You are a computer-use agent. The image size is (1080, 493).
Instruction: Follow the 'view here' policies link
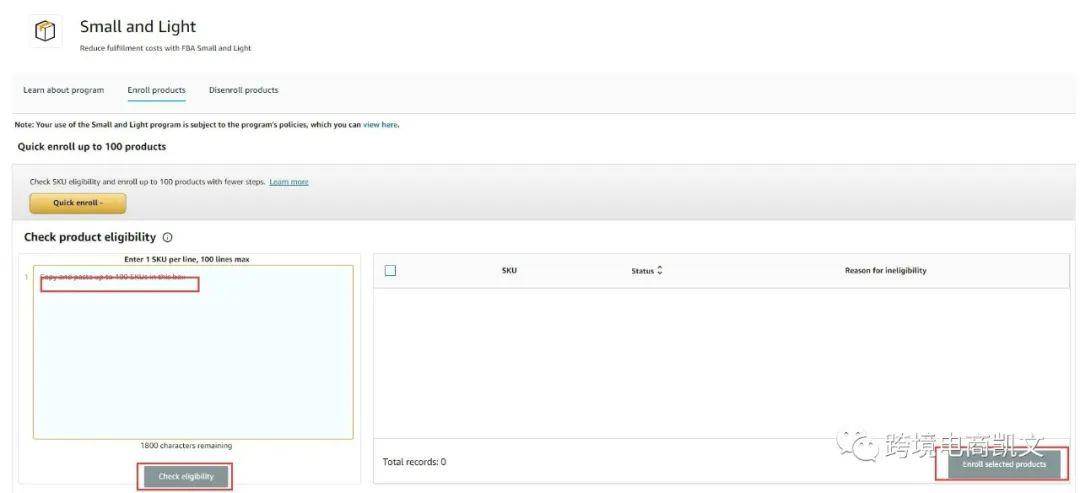tap(380, 125)
